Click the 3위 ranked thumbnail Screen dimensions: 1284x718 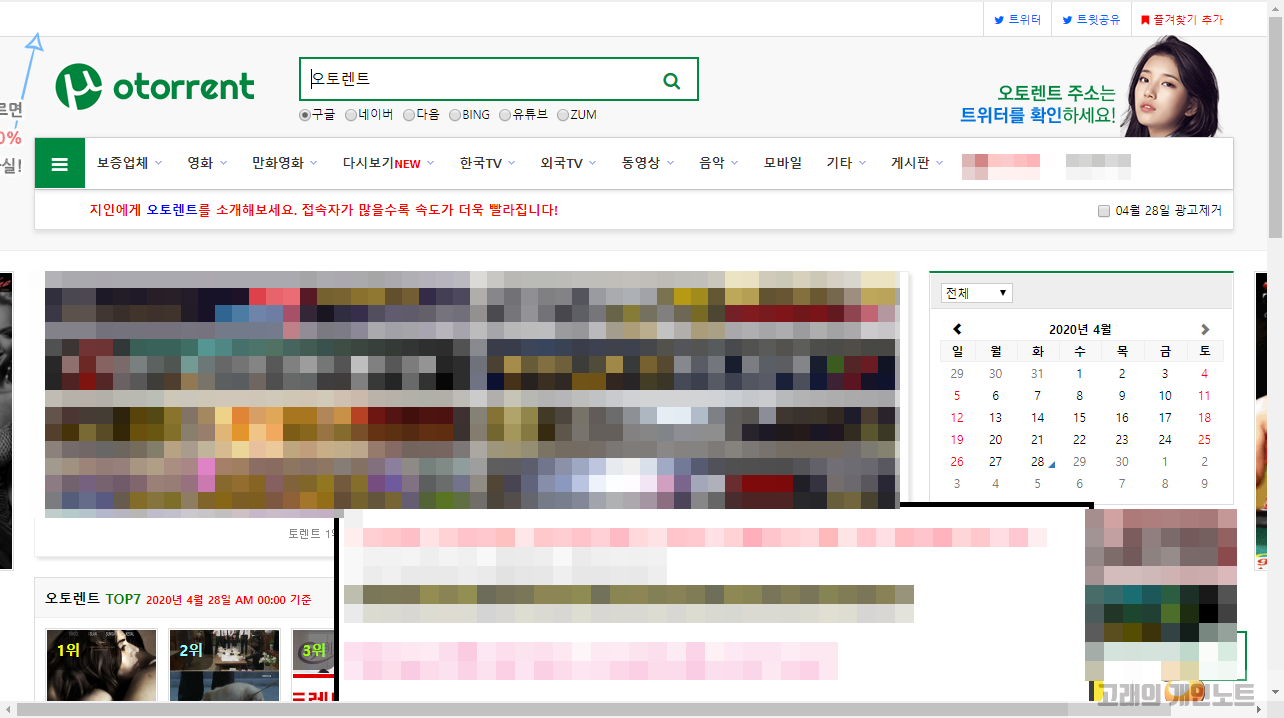click(x=313, y=665)
